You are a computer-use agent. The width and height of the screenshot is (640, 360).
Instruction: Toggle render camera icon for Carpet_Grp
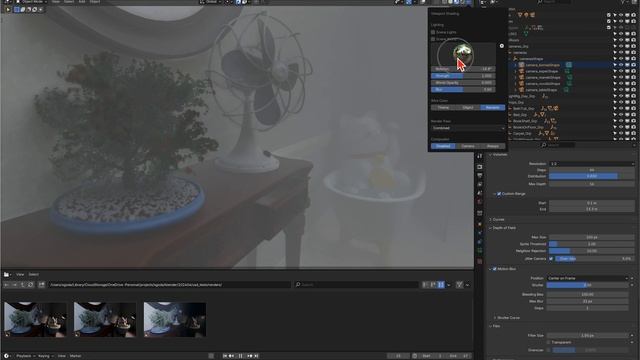tap(633, 133)
